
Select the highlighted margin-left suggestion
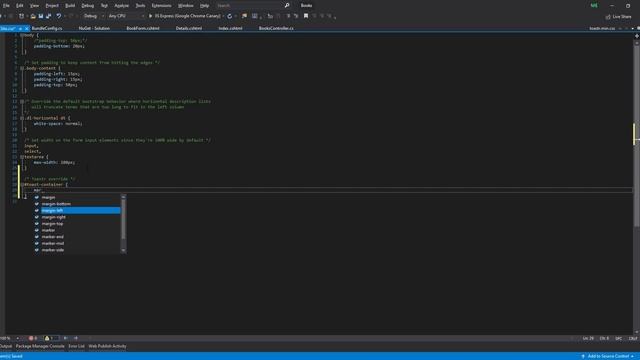(78, 211)
